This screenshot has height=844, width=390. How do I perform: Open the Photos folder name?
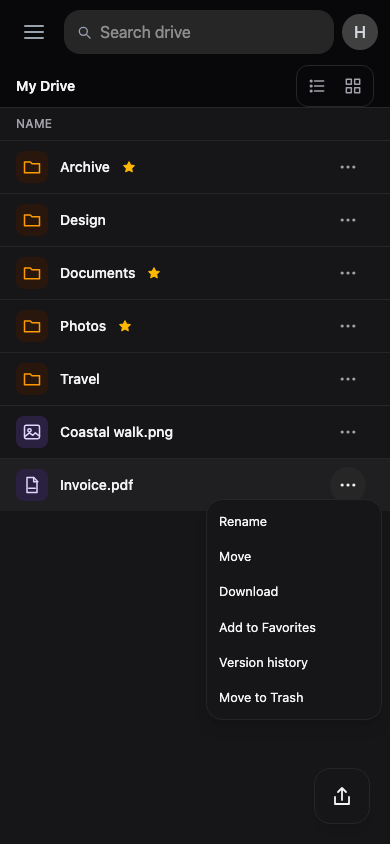[x=83, y=326]
